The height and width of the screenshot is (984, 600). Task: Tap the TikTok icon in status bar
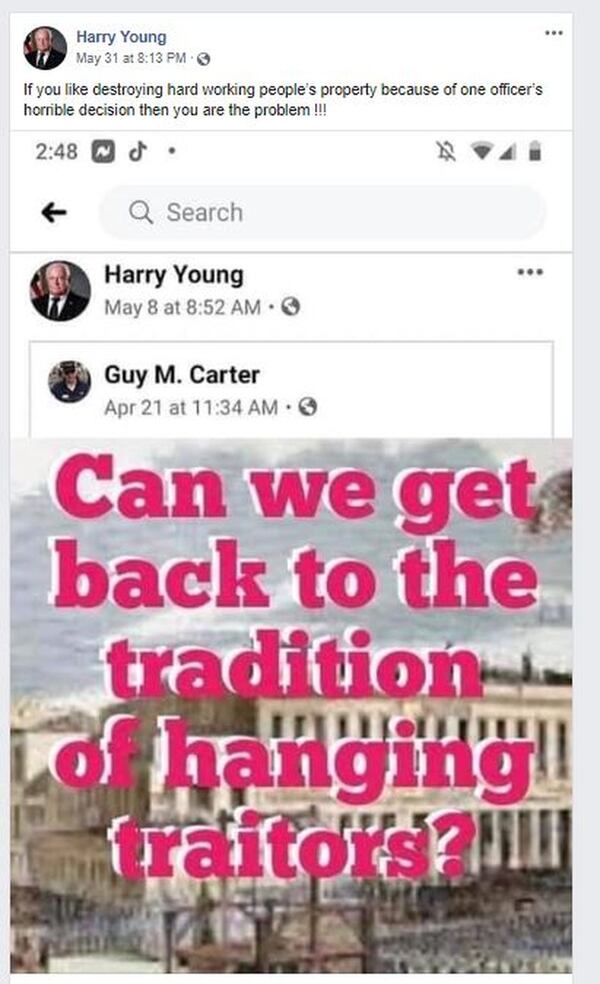(138, 151)
